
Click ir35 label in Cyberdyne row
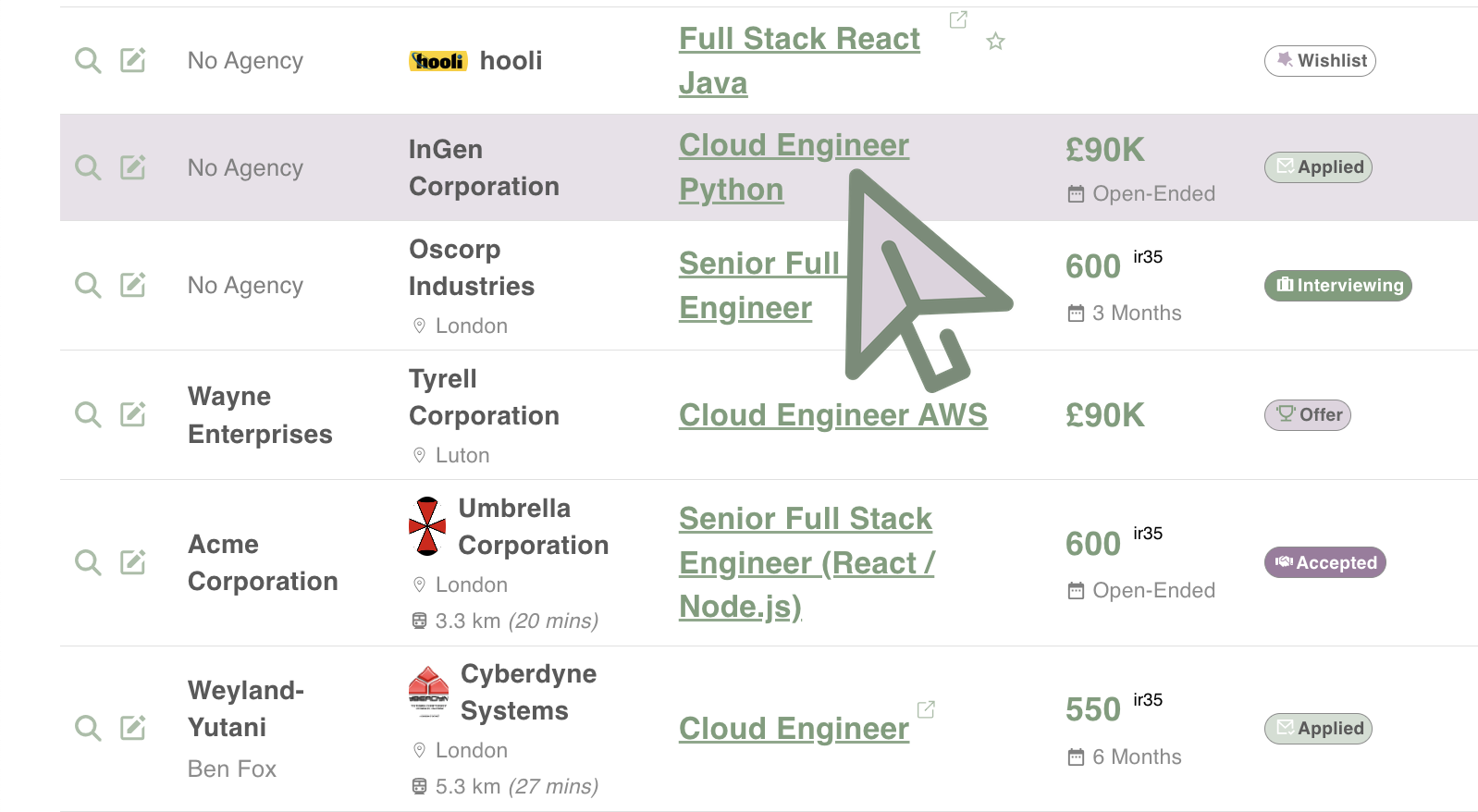(x=1148, y=700)
